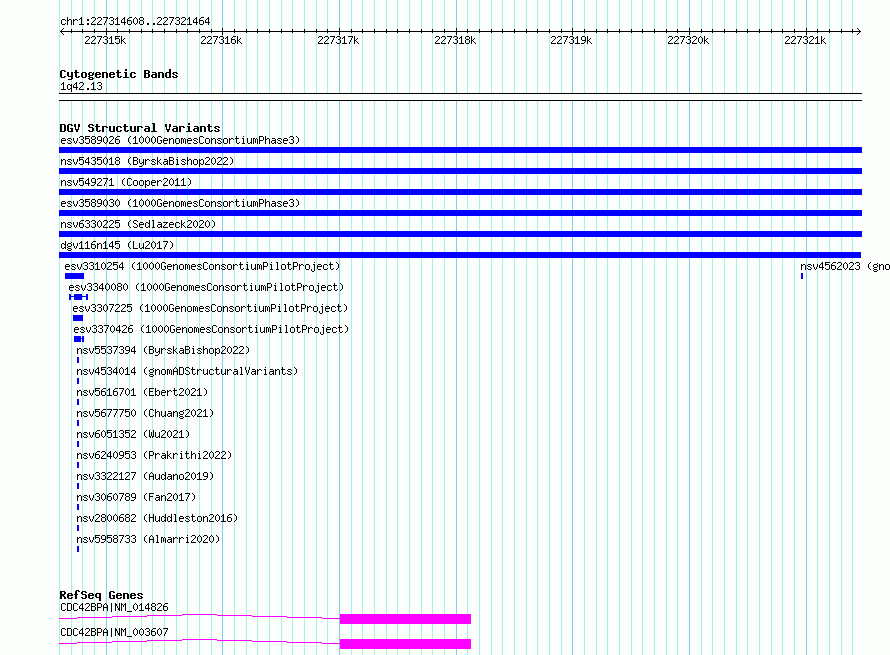Screen dimensions: 890x655
Task: Click the 227315k ruler tick label
Action: click(105, 40)
